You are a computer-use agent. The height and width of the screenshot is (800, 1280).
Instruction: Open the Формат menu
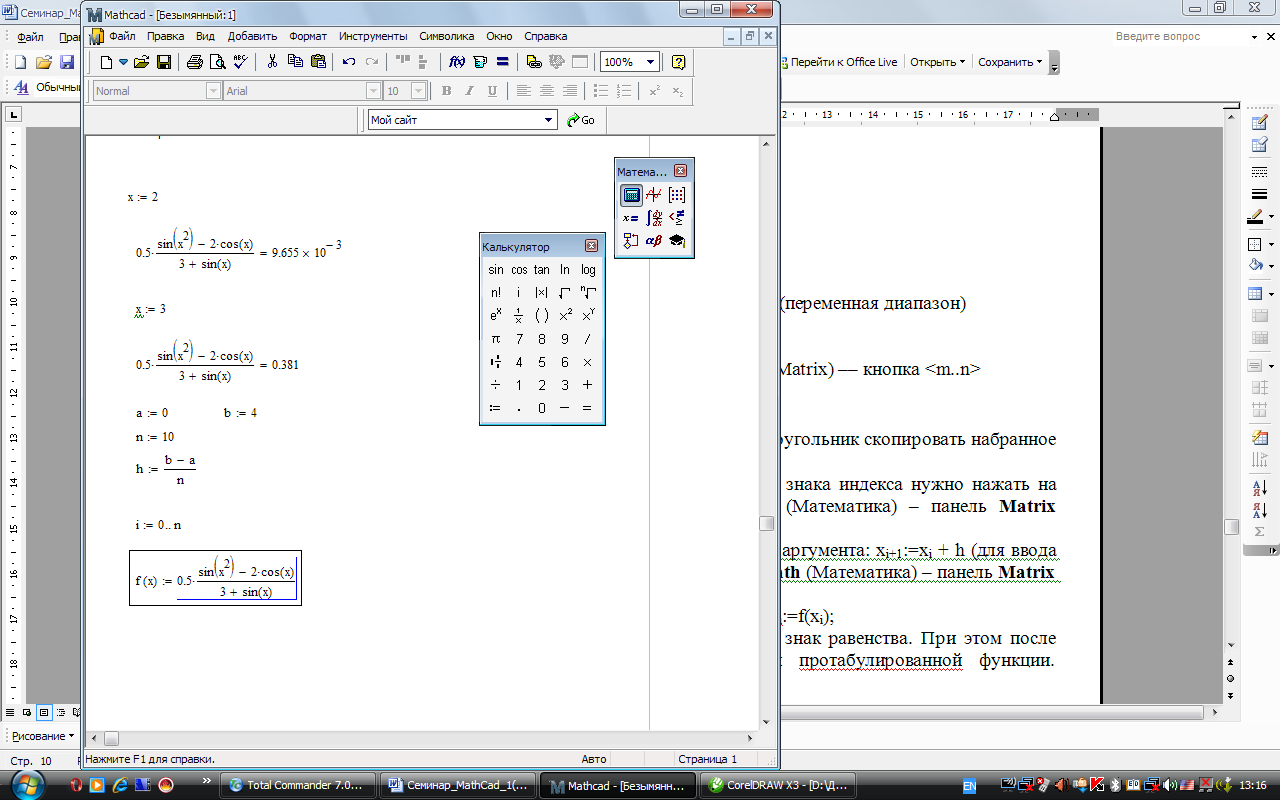click(x=308, y=36)
